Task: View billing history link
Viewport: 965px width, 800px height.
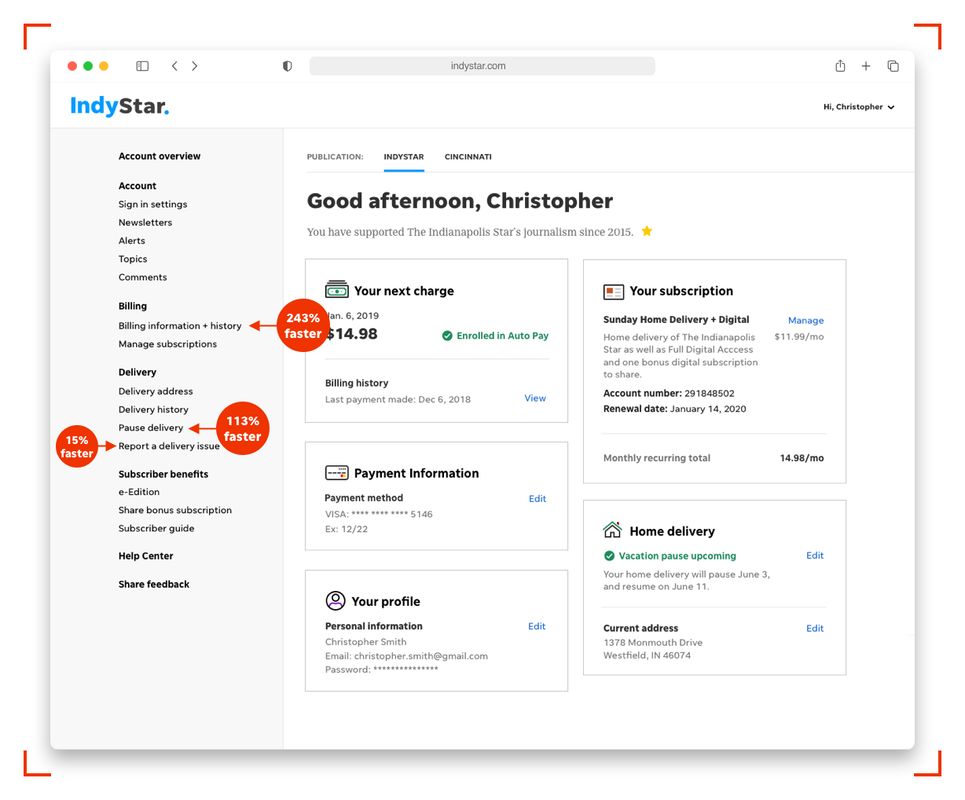Action: [535, 398]
